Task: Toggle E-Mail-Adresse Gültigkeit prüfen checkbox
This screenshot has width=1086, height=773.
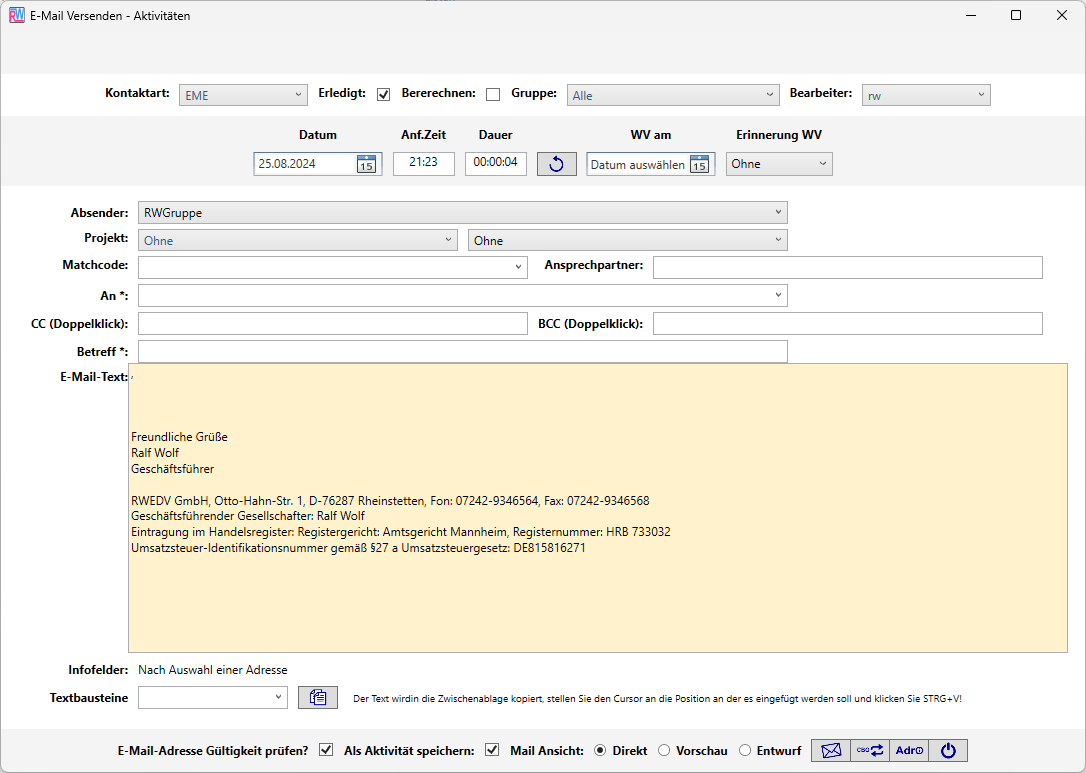Action: [x=326, y=750]
